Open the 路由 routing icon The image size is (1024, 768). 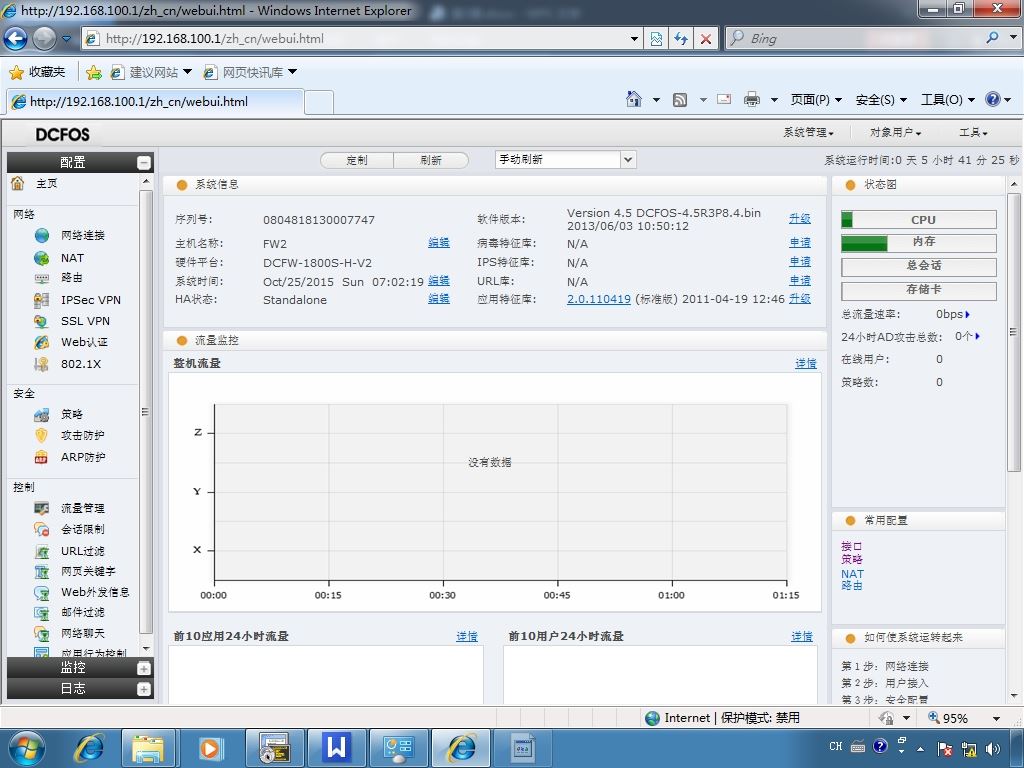pos(42,278)
